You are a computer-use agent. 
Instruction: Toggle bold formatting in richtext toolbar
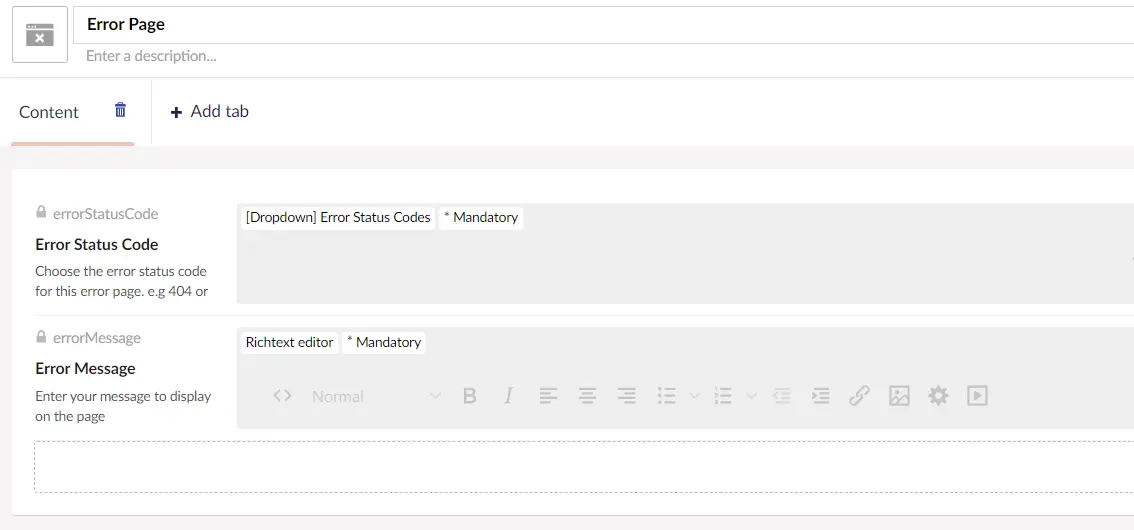[469, 396]
